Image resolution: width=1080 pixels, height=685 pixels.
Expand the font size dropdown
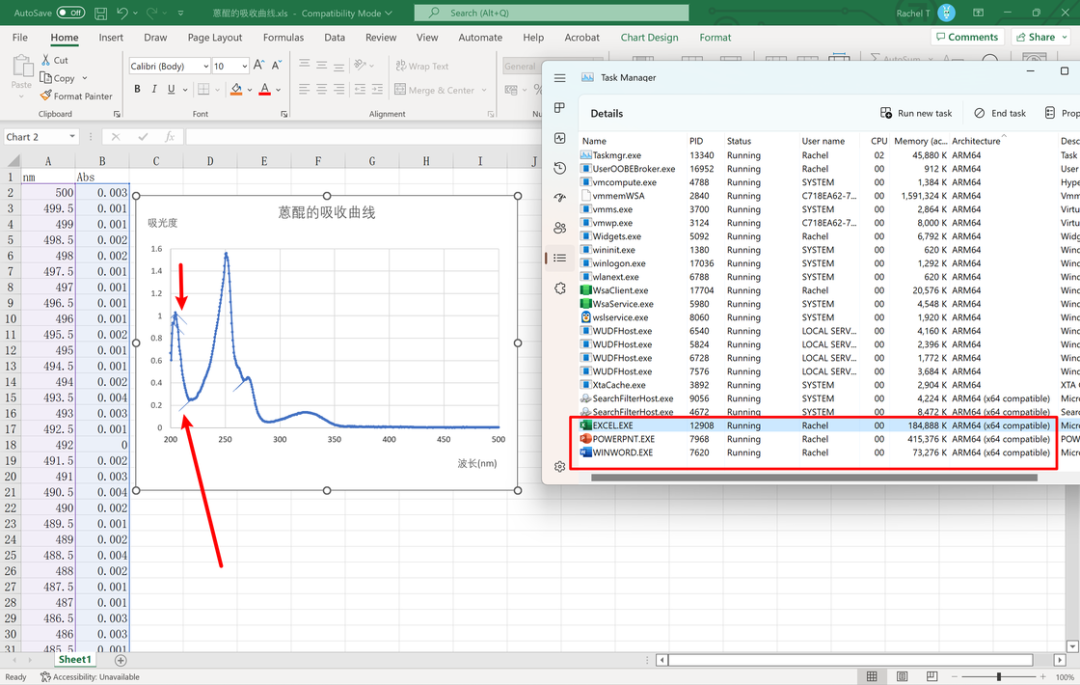click(245, 66)
